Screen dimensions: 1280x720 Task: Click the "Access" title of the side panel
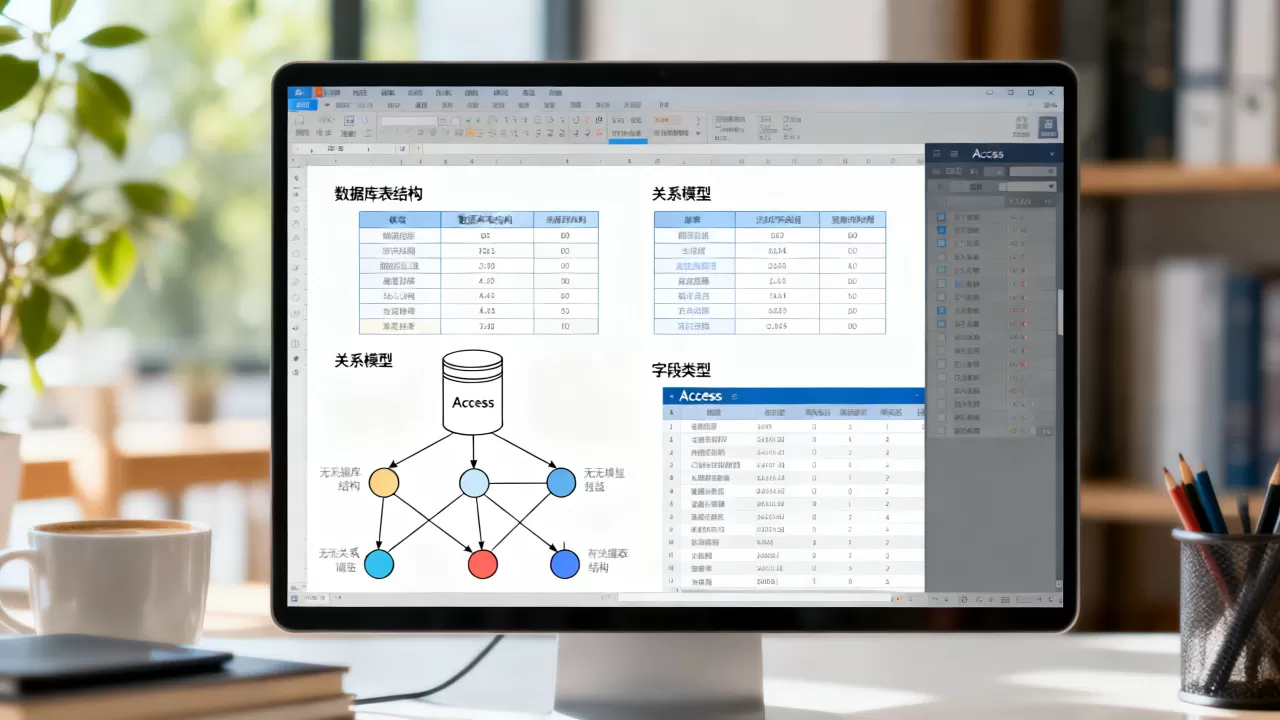click(987, 154)
